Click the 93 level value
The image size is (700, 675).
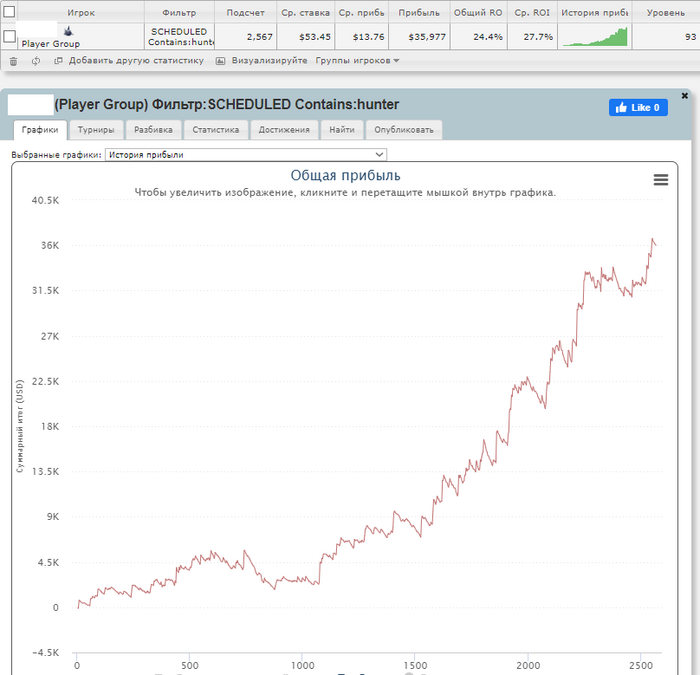tap(691, 37)
